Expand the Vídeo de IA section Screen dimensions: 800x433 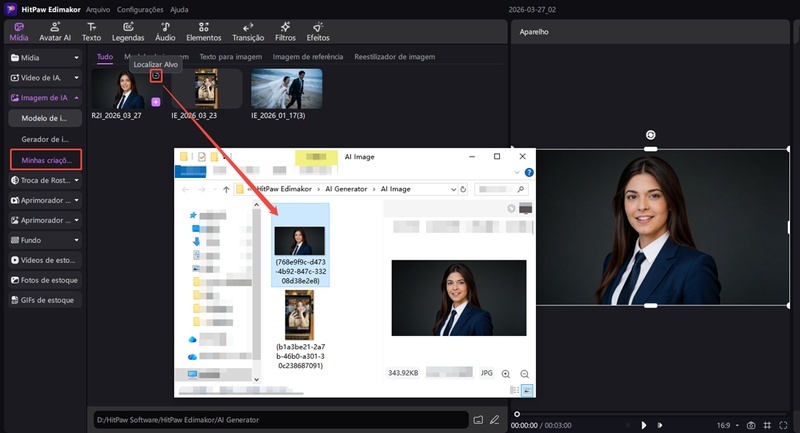pyautogui.click(x=77, y=77)
